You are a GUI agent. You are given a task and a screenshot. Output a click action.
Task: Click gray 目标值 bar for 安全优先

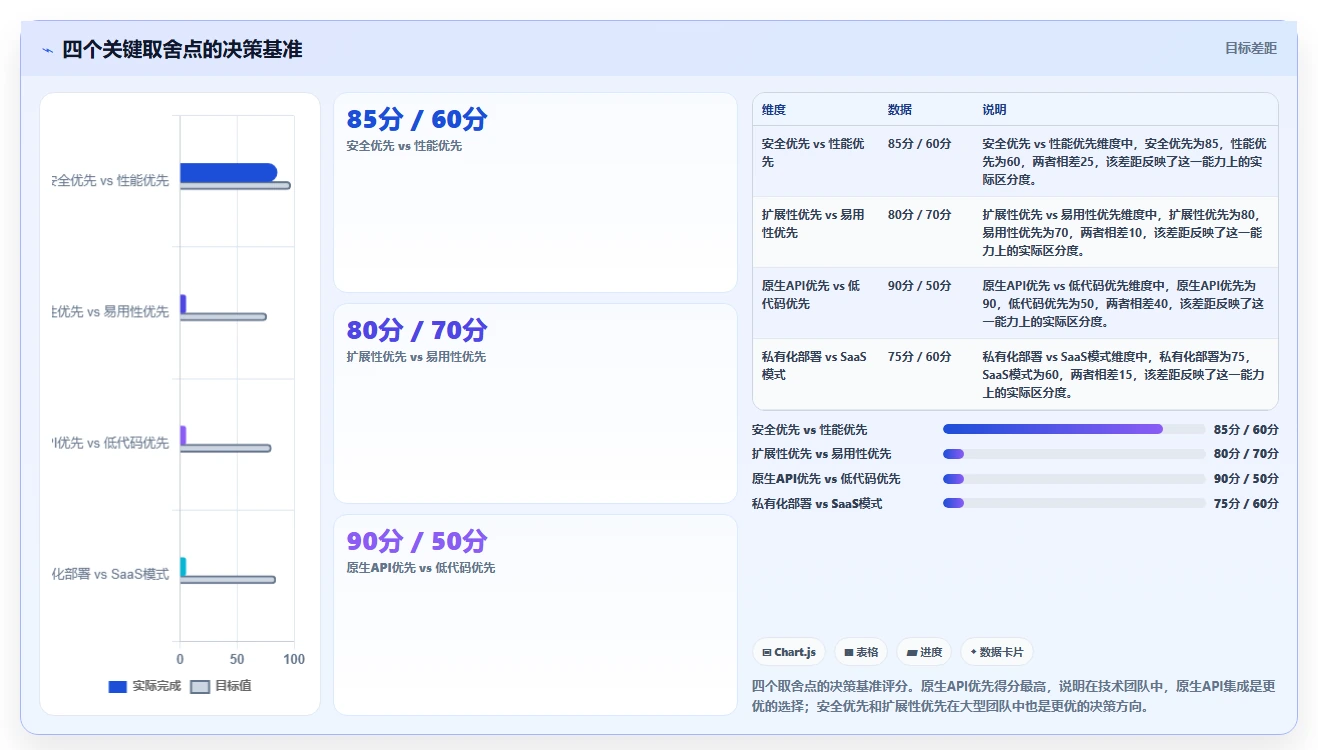coord(235,185)
